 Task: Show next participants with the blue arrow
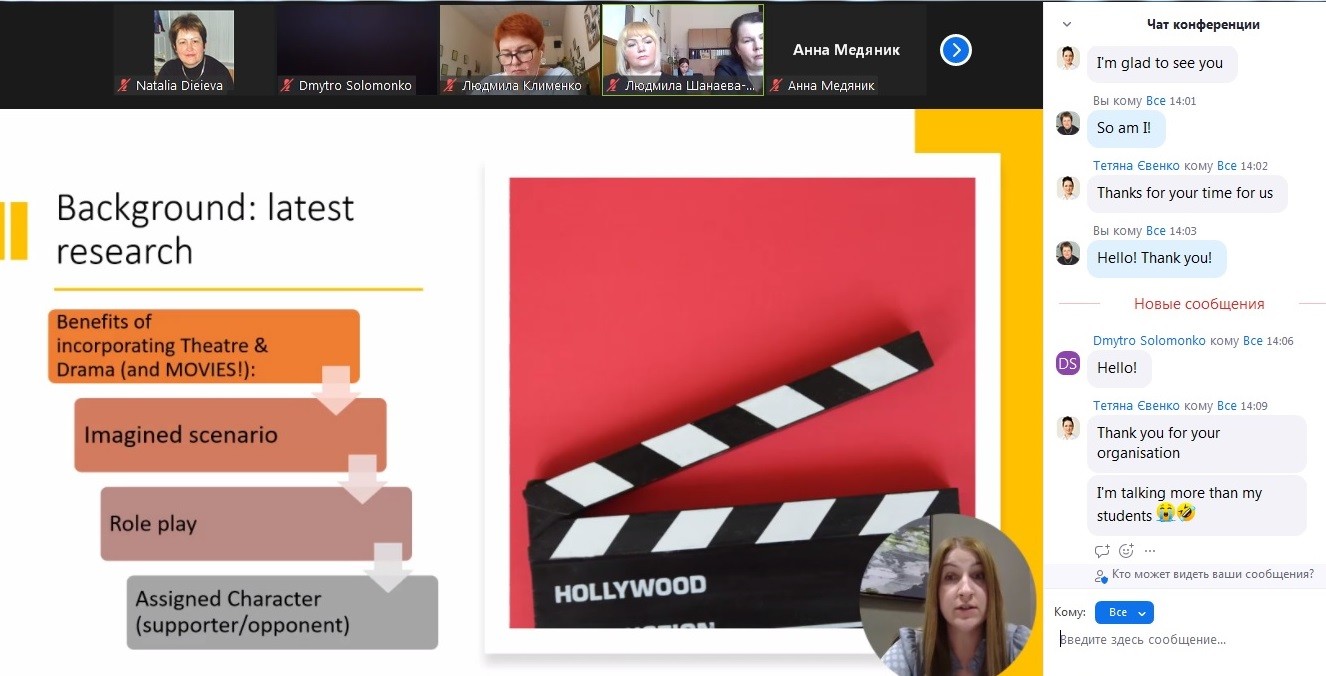[x=956, y=49]
